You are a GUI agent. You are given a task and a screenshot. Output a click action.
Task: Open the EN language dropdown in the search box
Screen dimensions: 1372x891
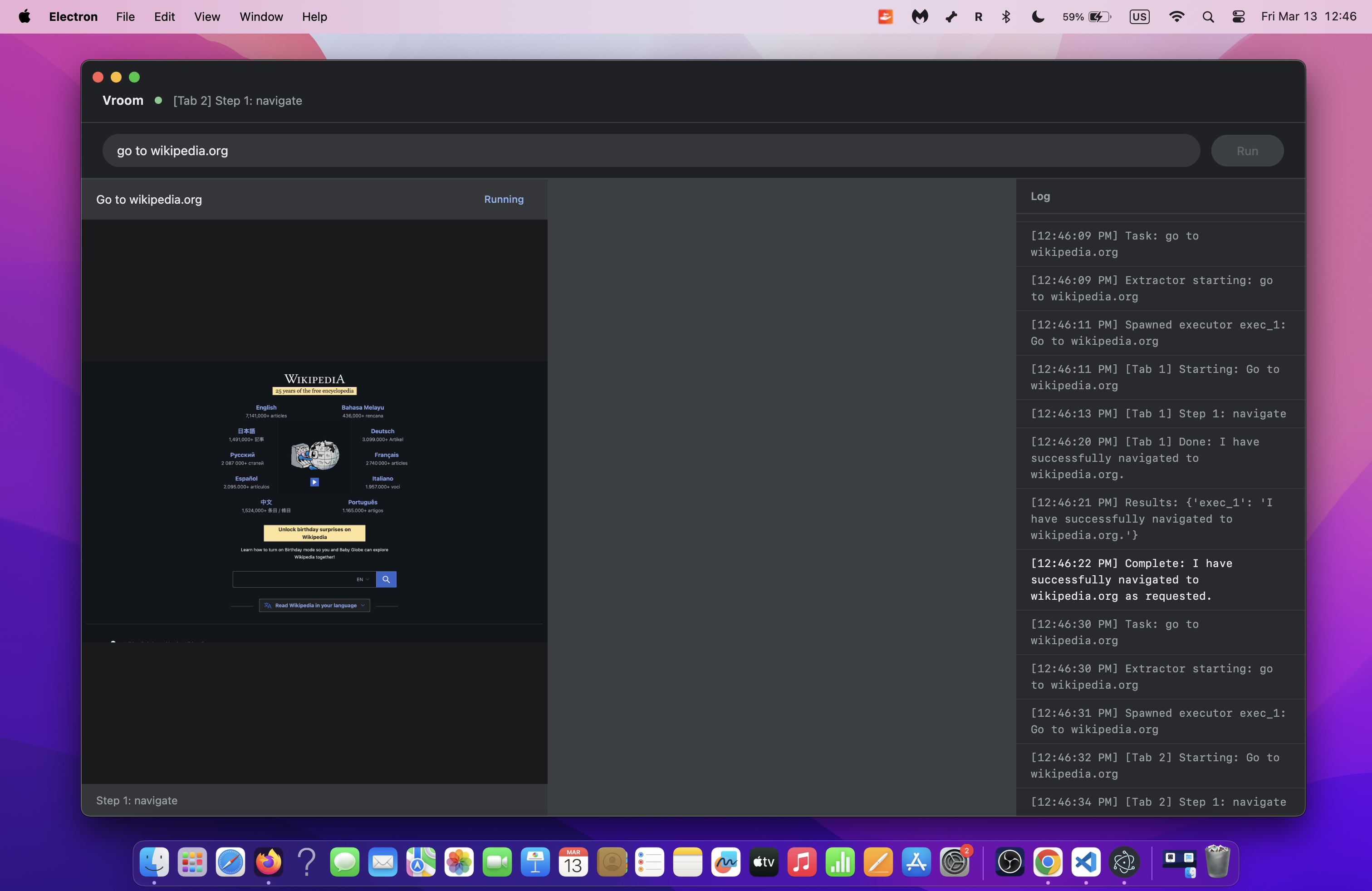(x=363, y=579)
